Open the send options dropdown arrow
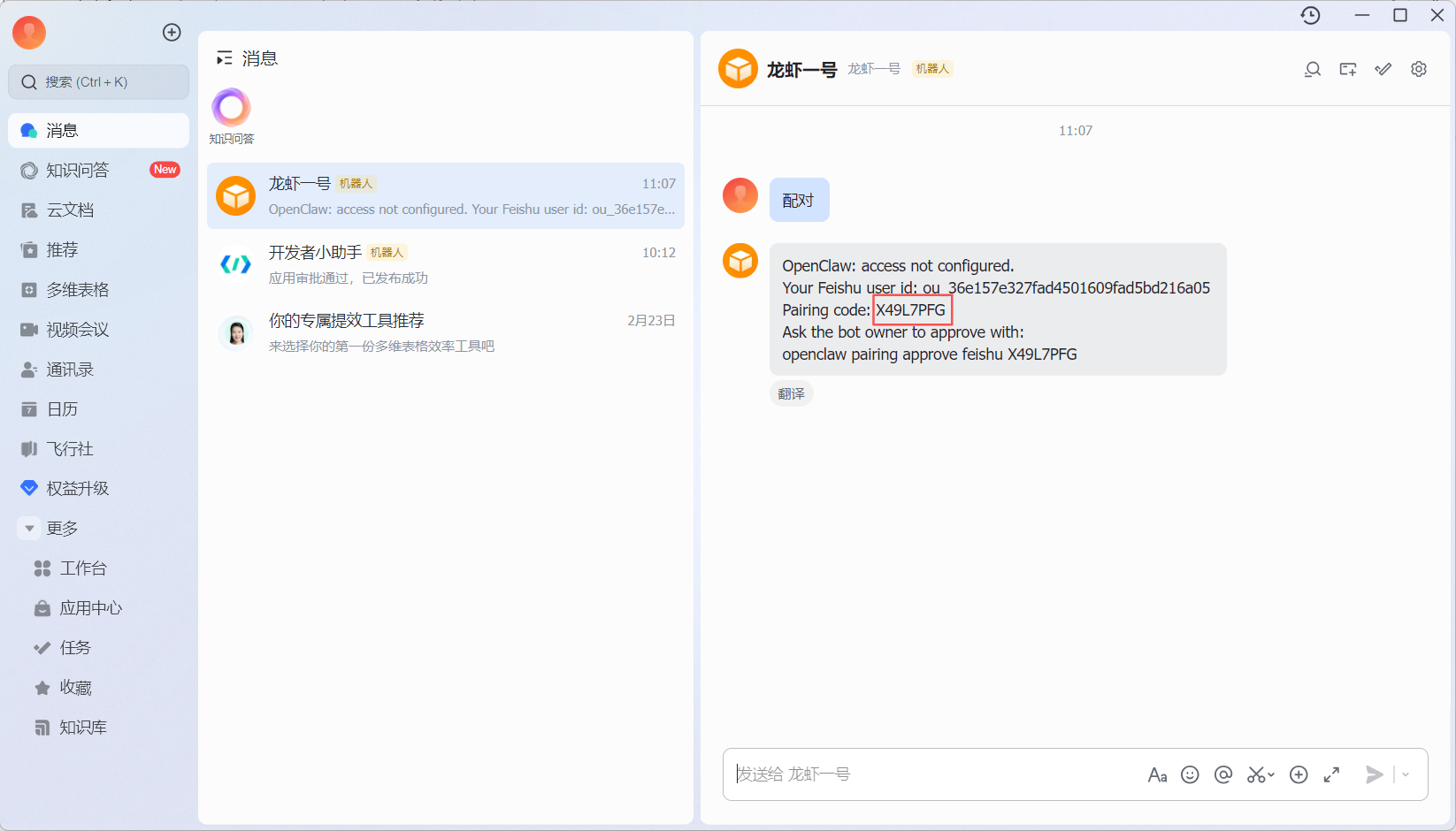The height and width of the screenshot is (831, 1456). pyautogui.click(x=1406, y=774)
